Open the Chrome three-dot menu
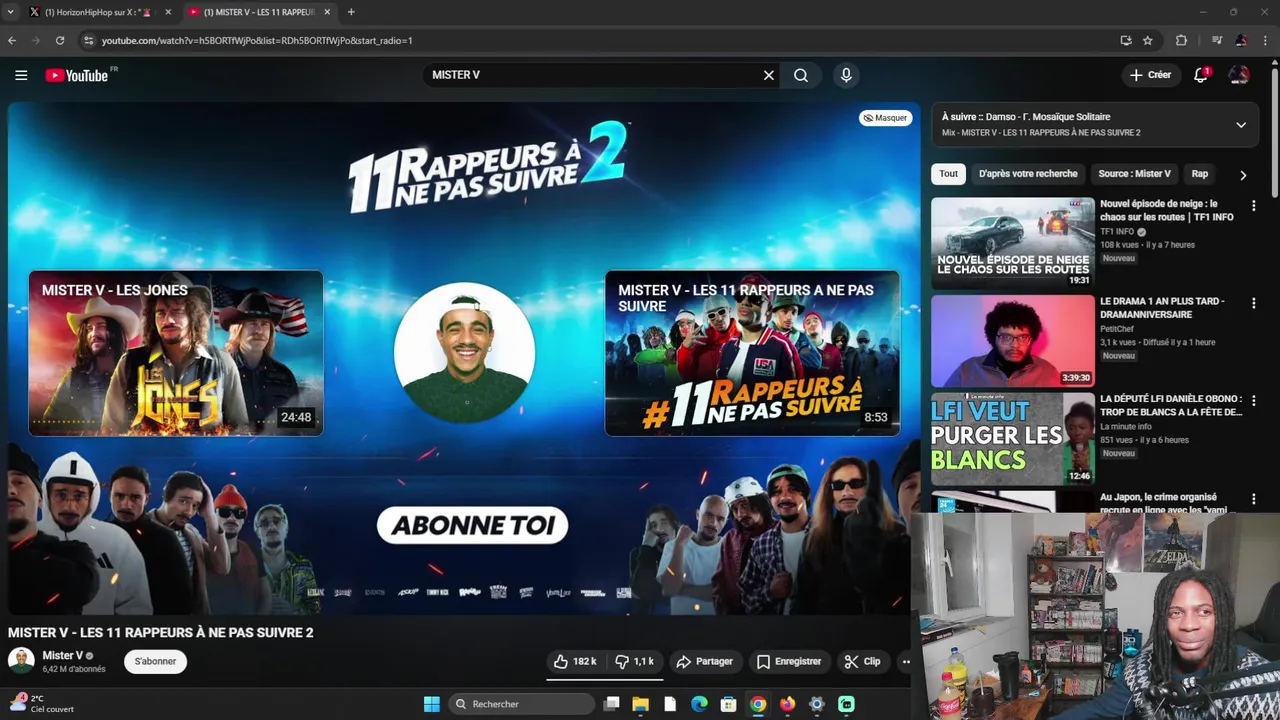Viewport: 1280px width, 720px height. 1265,40
